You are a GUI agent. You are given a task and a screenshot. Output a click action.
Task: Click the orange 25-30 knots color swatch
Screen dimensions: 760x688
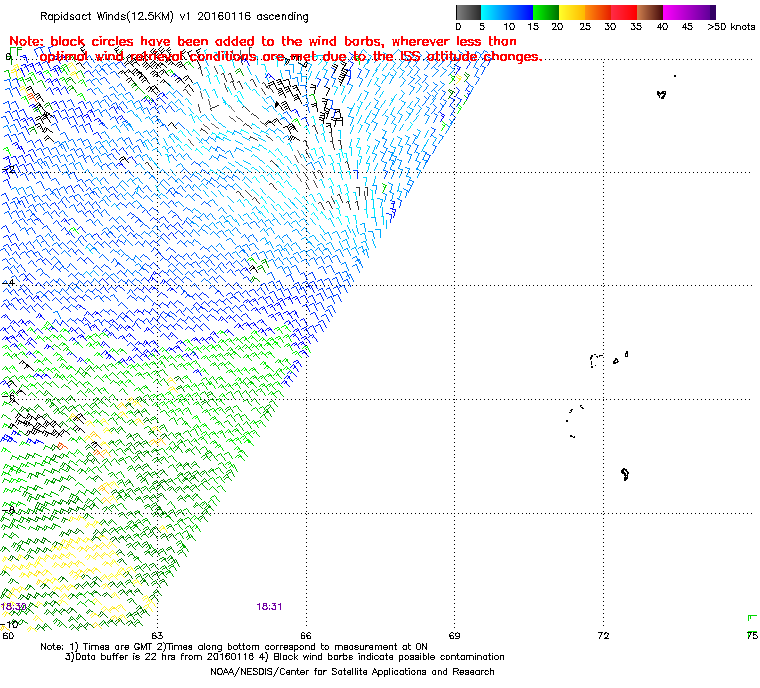598,12
